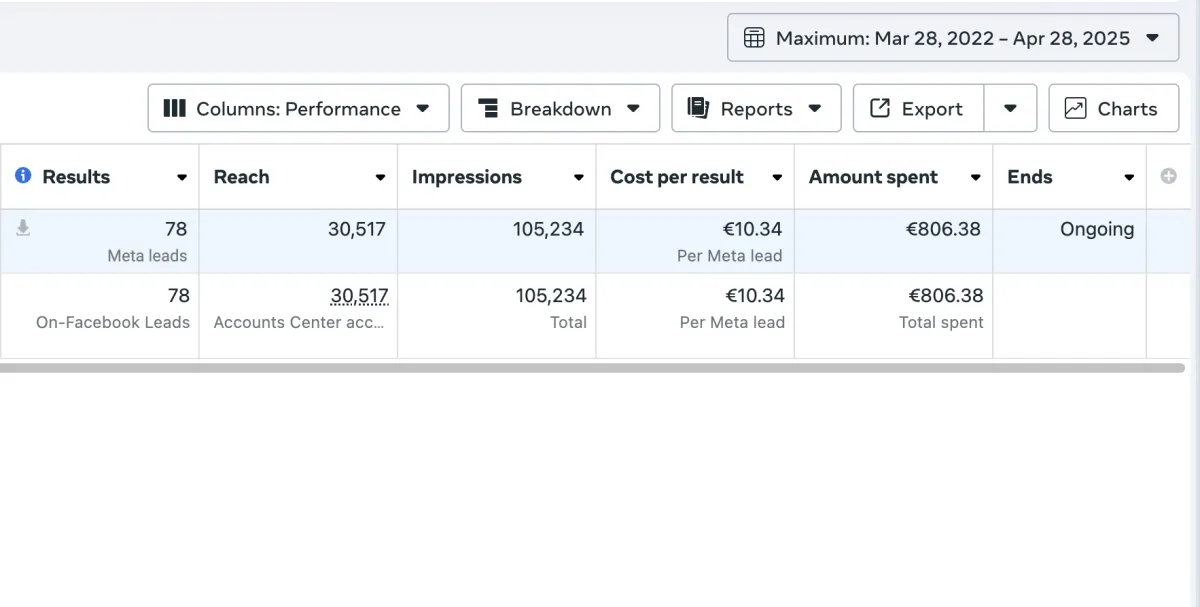This screenshot has height=607, width=1200.
Task: Click the Reports icon
Action: (698, 108)
